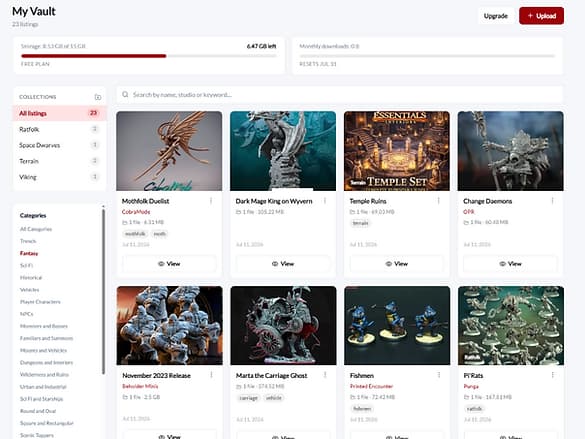Viewport: 585px width, 439px height.
Task: Click the red storage usage progress bar
Action: (x=94, y=56)
